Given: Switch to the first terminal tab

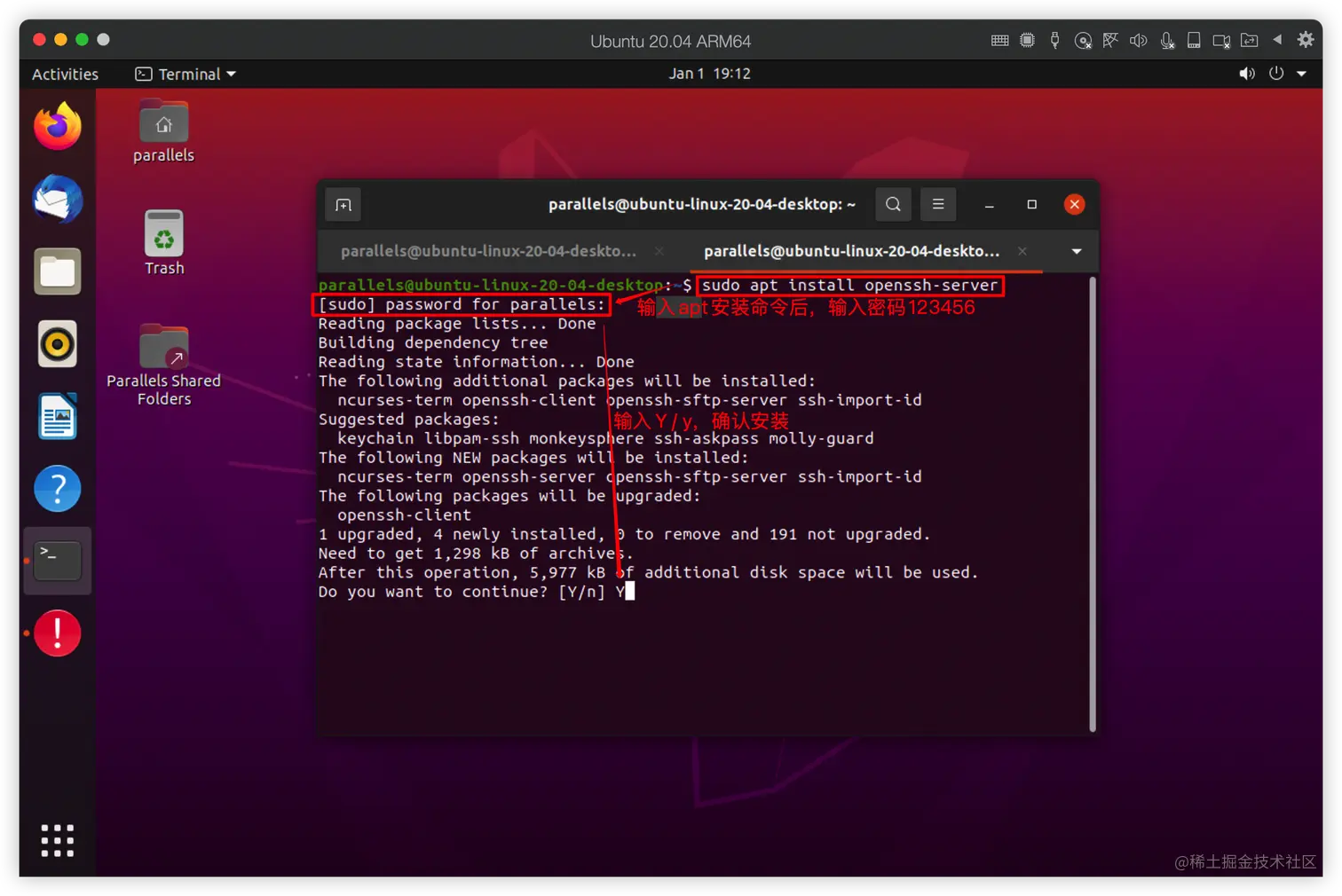Looking at the screenshot, I should pos(488,251).
